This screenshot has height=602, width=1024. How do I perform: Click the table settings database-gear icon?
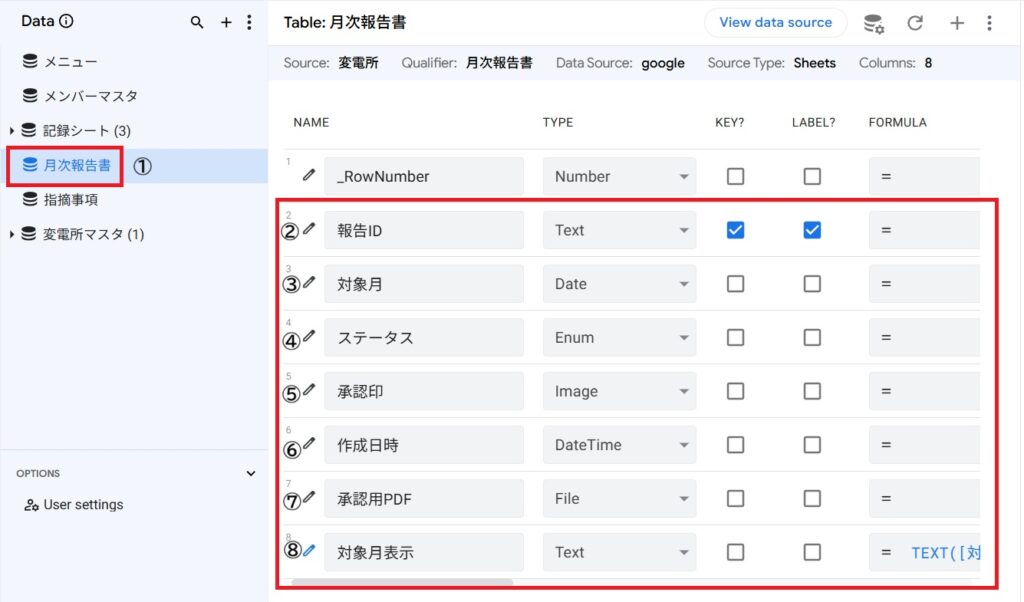pos(873,23)
